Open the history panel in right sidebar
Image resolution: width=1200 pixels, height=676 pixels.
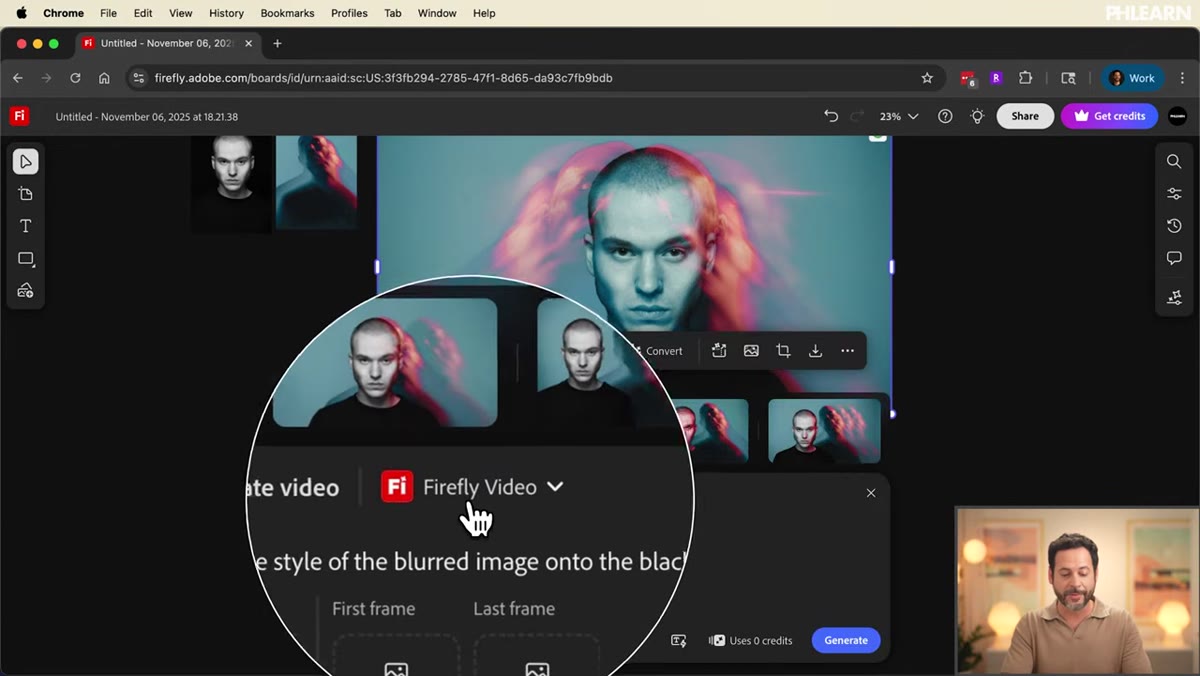(1174, 226)
